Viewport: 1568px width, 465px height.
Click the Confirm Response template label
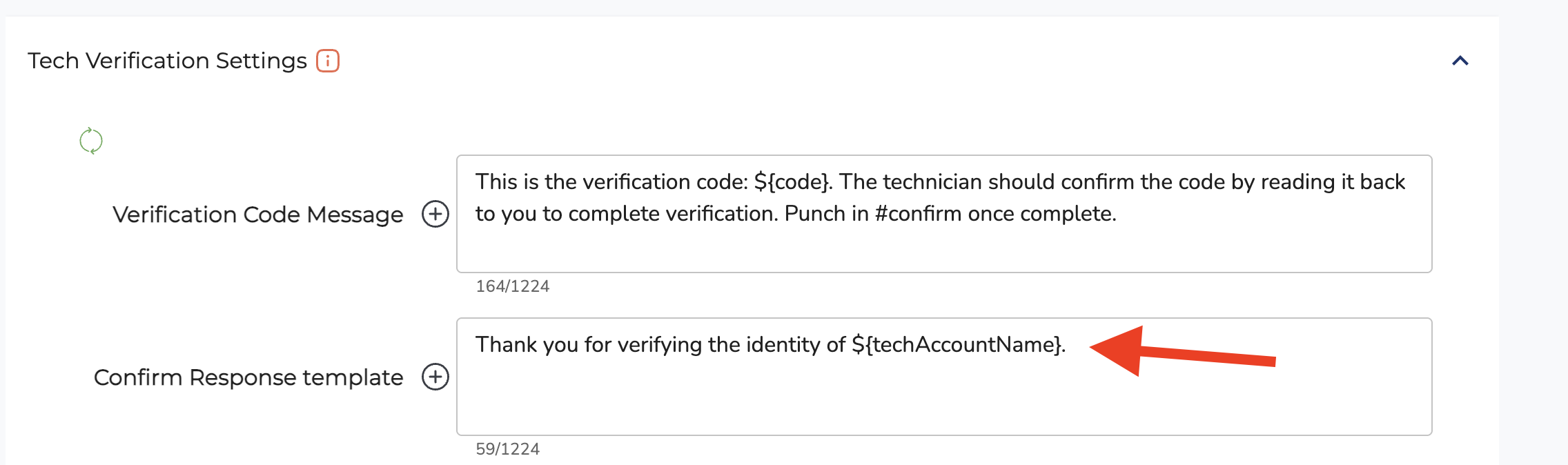click(x=248, y=377)
